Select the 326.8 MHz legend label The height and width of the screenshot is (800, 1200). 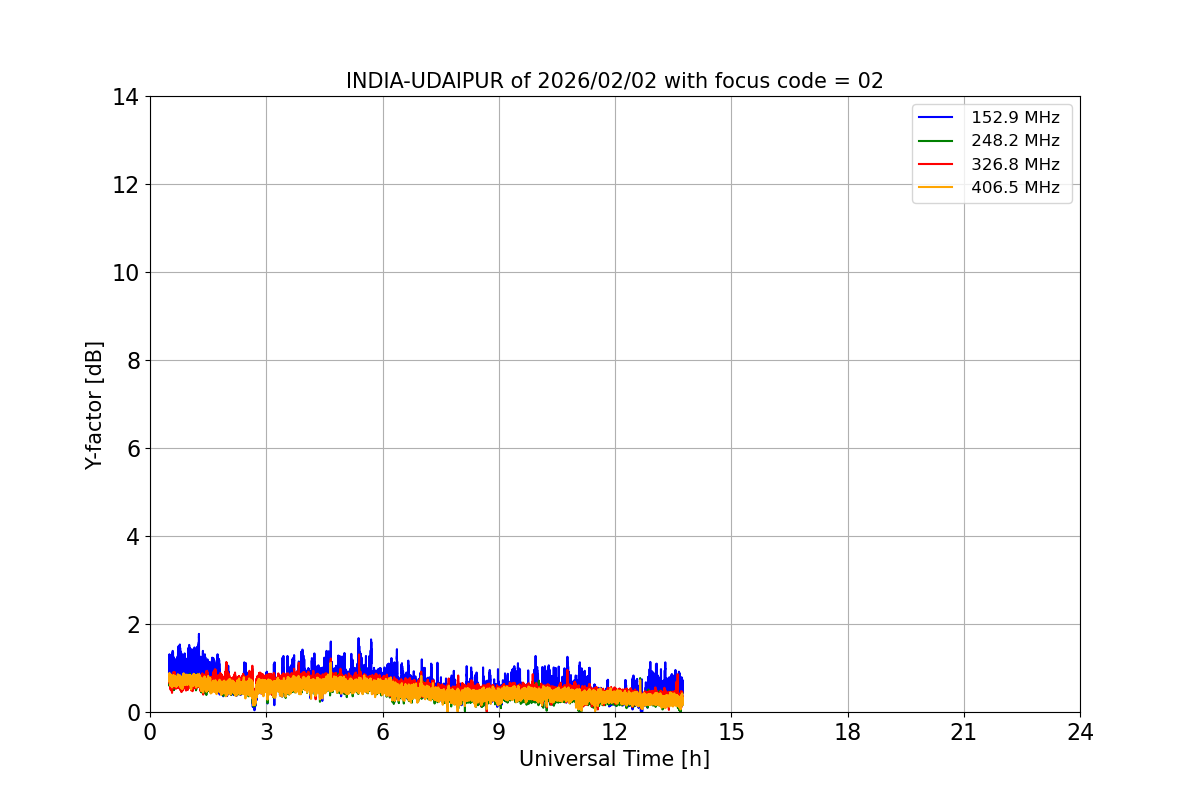(1016, 164)
